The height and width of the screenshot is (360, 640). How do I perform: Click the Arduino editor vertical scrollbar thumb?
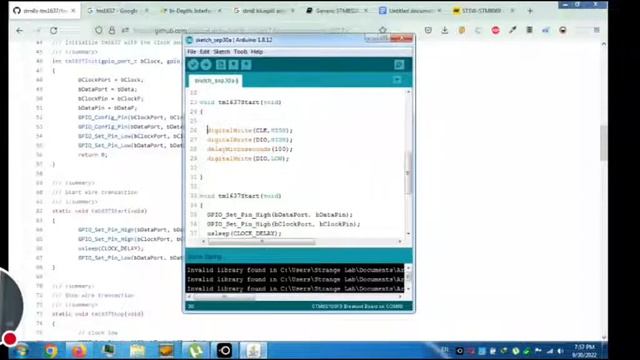(x=408, y=172)
